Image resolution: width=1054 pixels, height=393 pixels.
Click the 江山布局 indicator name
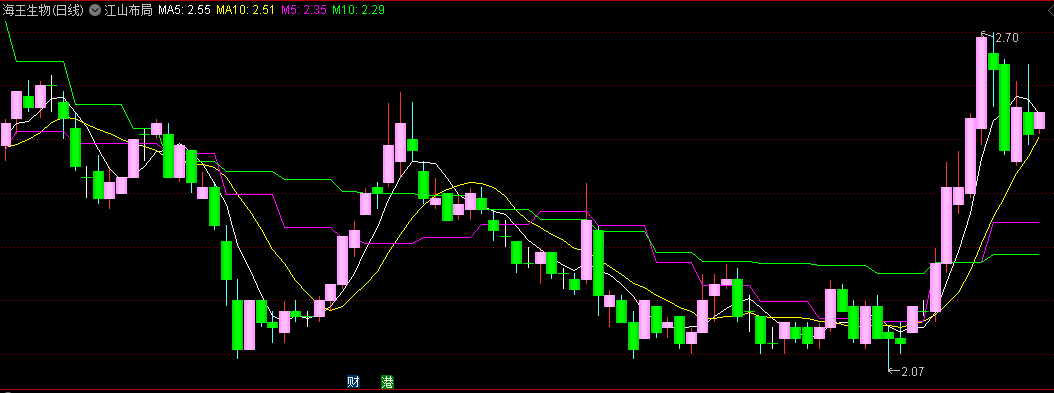[x=129, y=11]
